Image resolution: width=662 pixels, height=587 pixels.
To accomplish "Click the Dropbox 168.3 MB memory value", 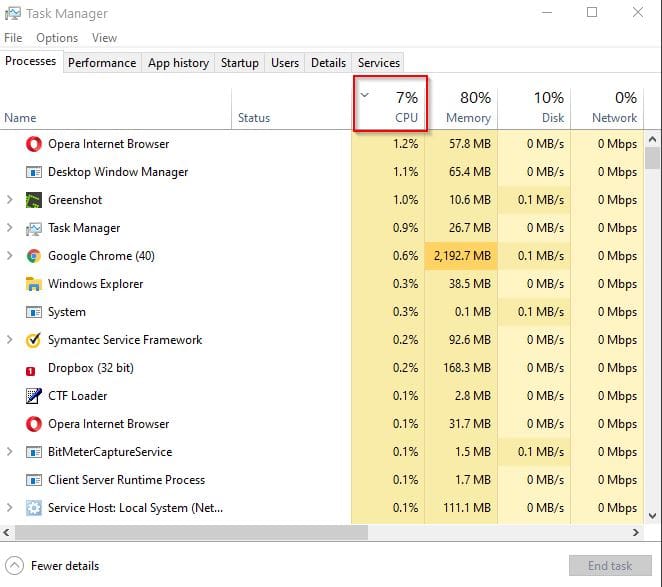I will 467,368.
